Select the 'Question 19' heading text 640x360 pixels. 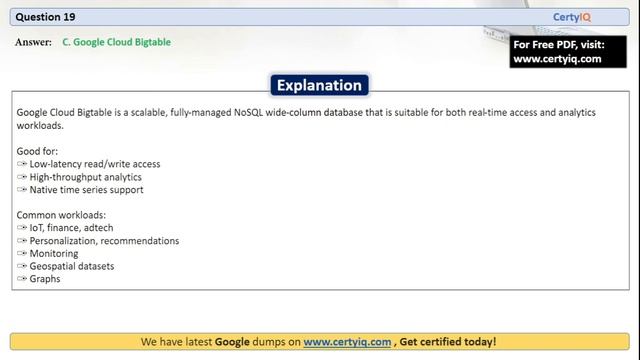click(45, 17)
